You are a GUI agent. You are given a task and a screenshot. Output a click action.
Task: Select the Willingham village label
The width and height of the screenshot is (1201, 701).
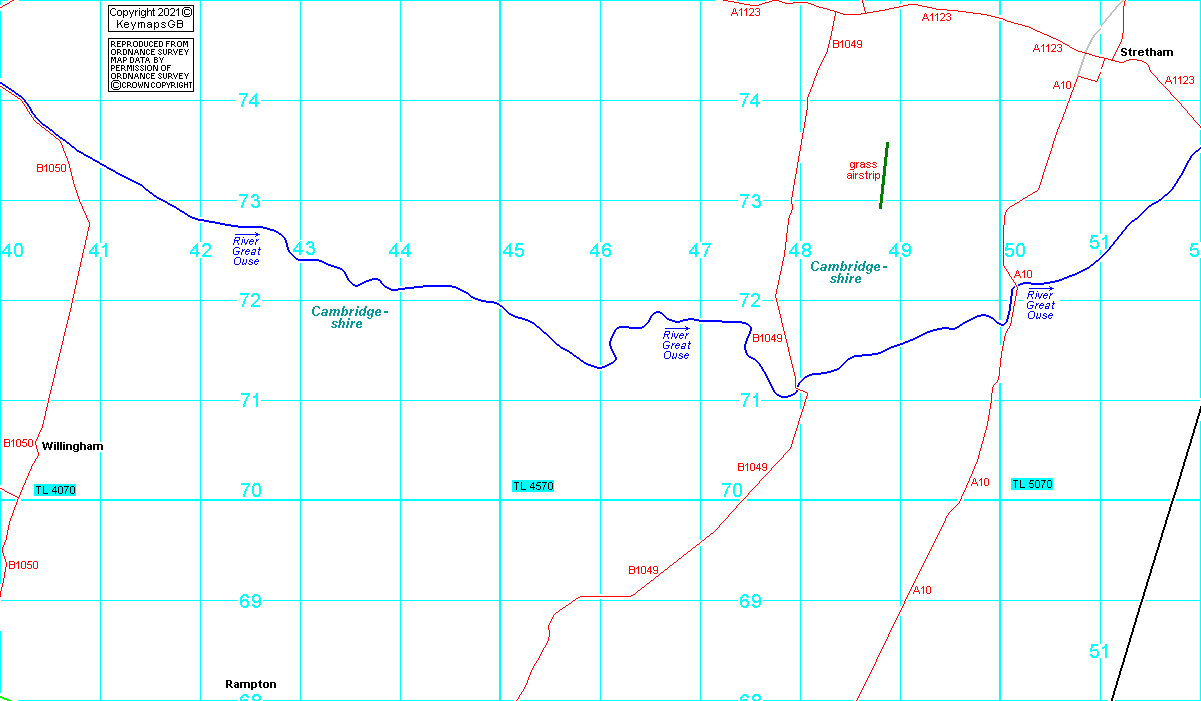pyautogui.click(x=72, y=446)
